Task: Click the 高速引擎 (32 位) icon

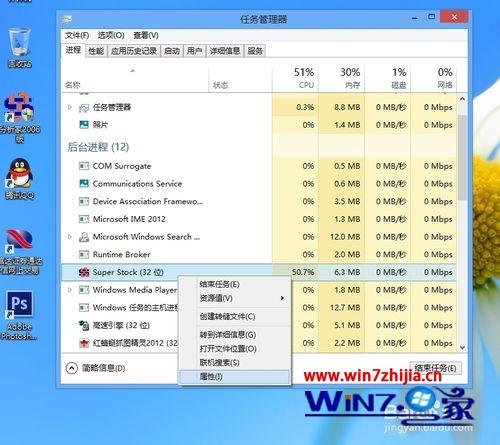Action: click(x=84, y=325)
